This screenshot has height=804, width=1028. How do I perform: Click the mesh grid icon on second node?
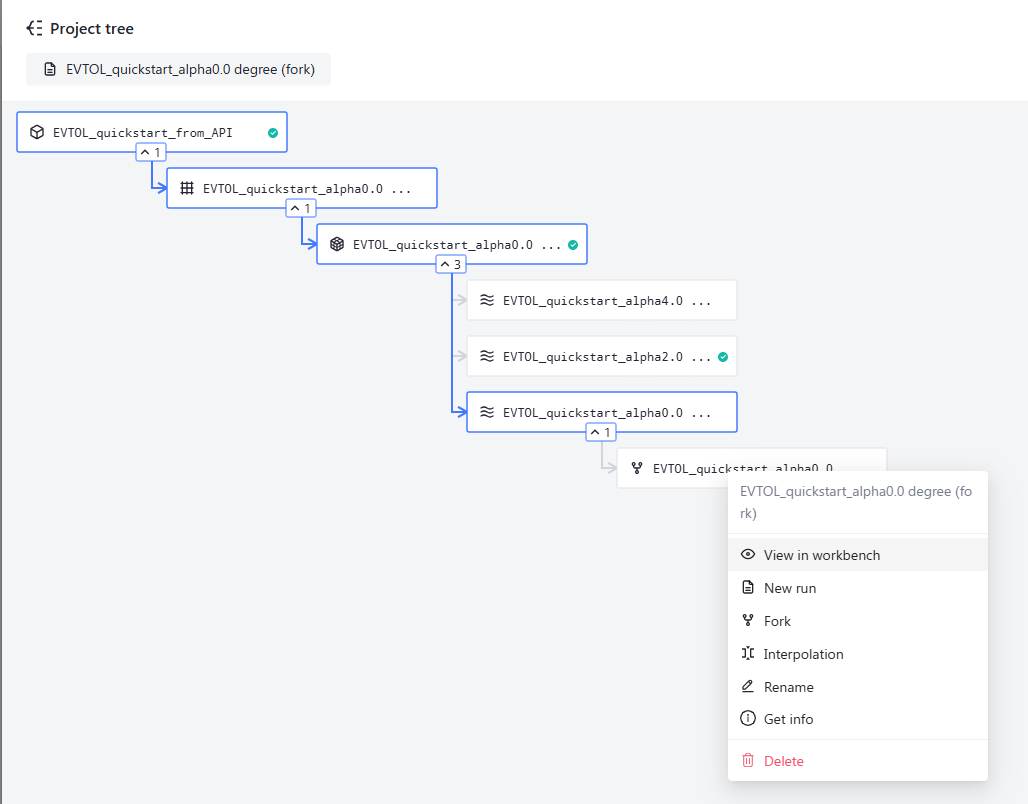[x=187, y=188]
